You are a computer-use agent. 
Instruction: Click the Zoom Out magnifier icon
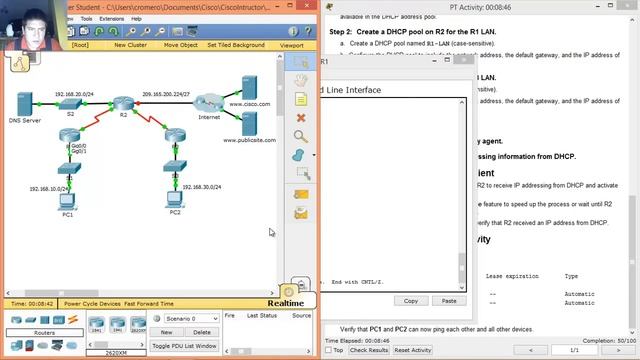[x=160, y=31]
